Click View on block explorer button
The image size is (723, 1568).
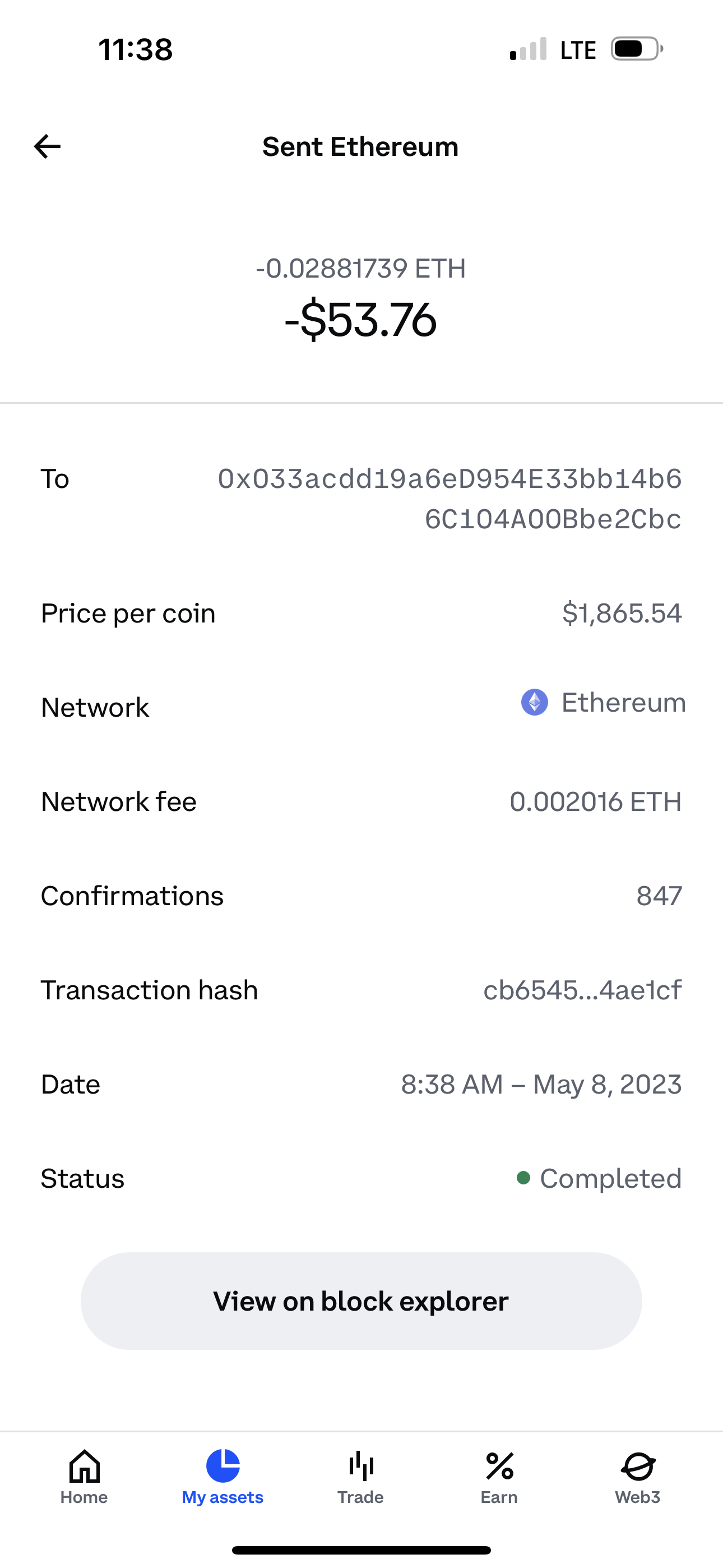361,1301
